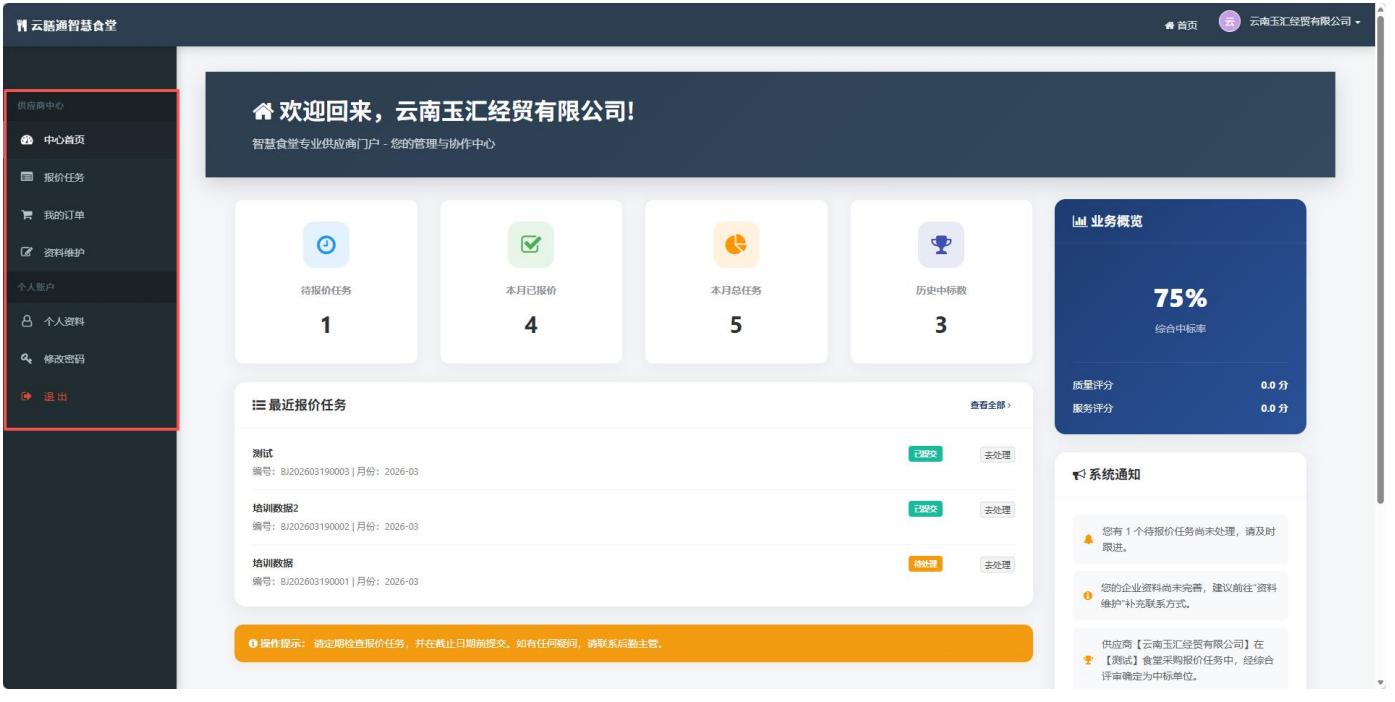This screenshot has height=702, width=1395.
Task: Open 报价任务 in the sidebar
Action: pyautogui.click(x=64, y=178)
